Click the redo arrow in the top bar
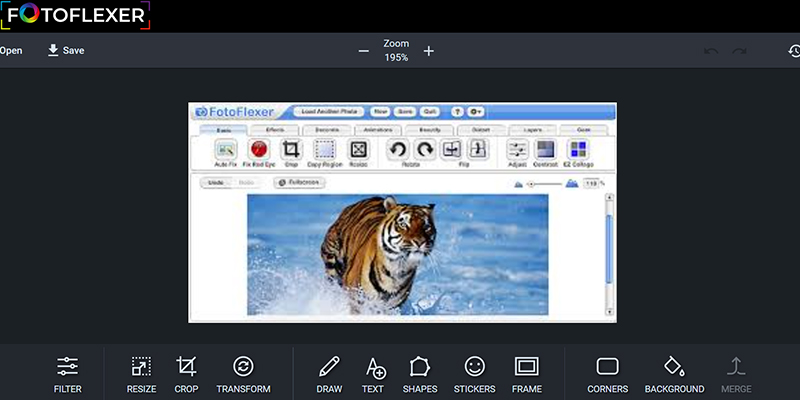This screenshot has height=400, width=800. pyautogui.click(x=739, y=51)
